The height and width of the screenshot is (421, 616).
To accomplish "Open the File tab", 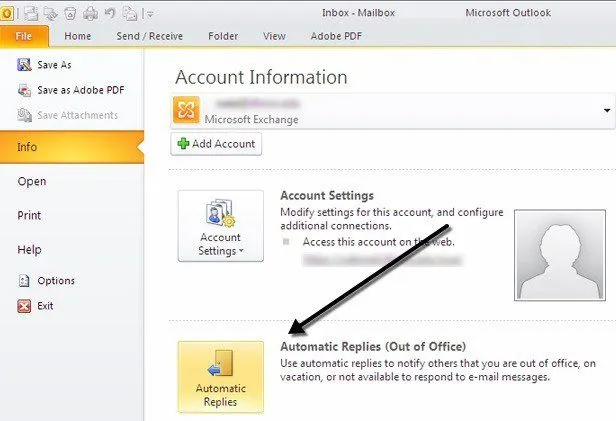I will coord(24,36).
